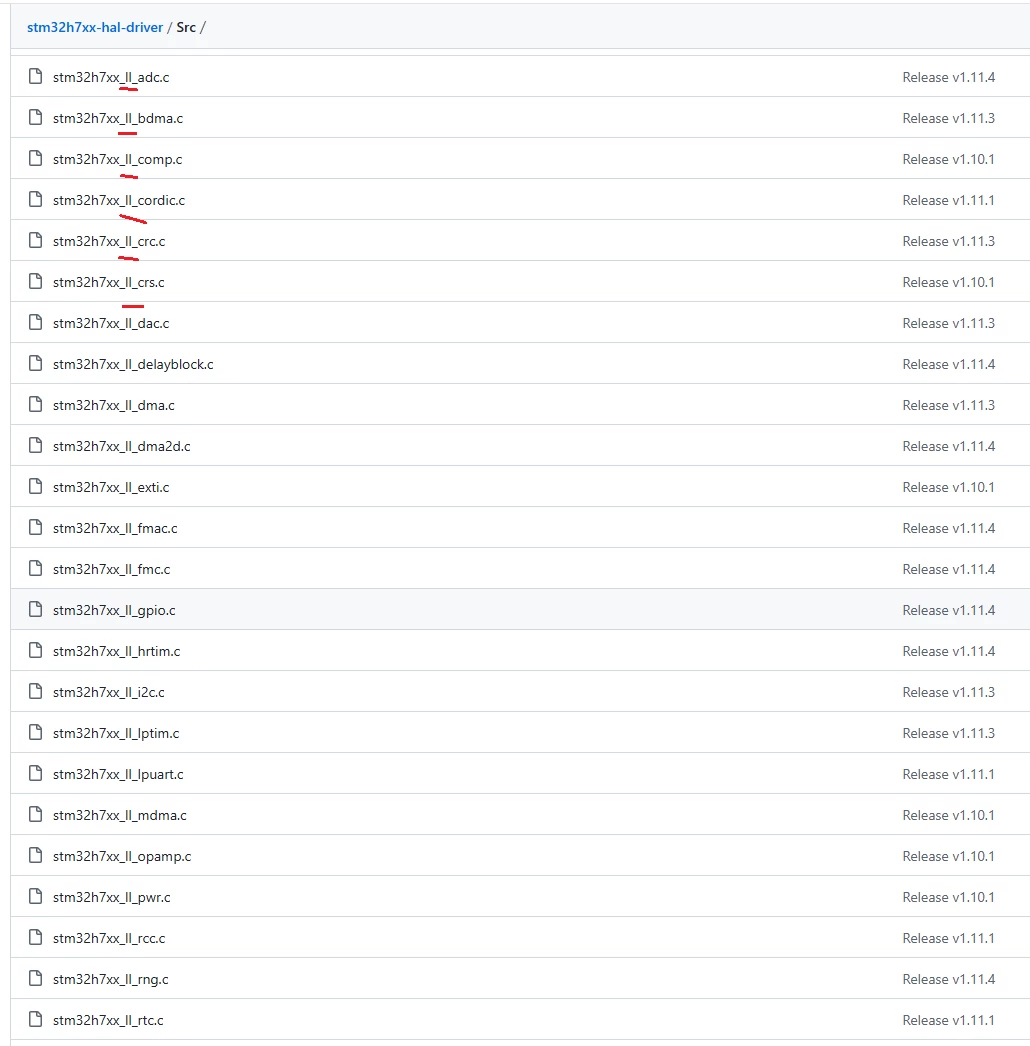Click file icon beside stm32h7xx_ll_comp.c
This screenshot has width=1030, height=1046.
(x=35, y=159)
